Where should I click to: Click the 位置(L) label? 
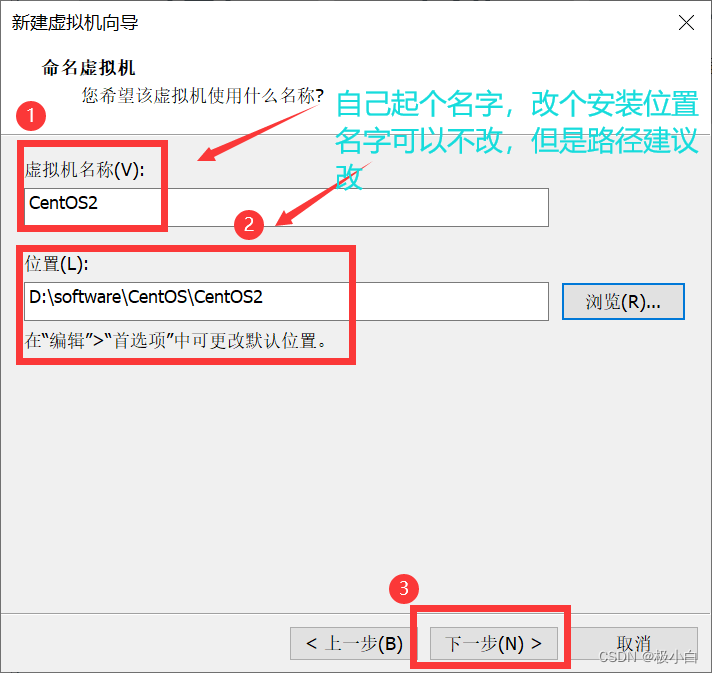[x=57, y=264]
